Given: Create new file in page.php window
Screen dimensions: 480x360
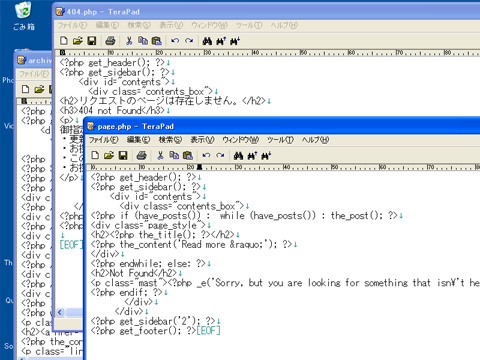Looking at the screenshot, I should [95, 155].
